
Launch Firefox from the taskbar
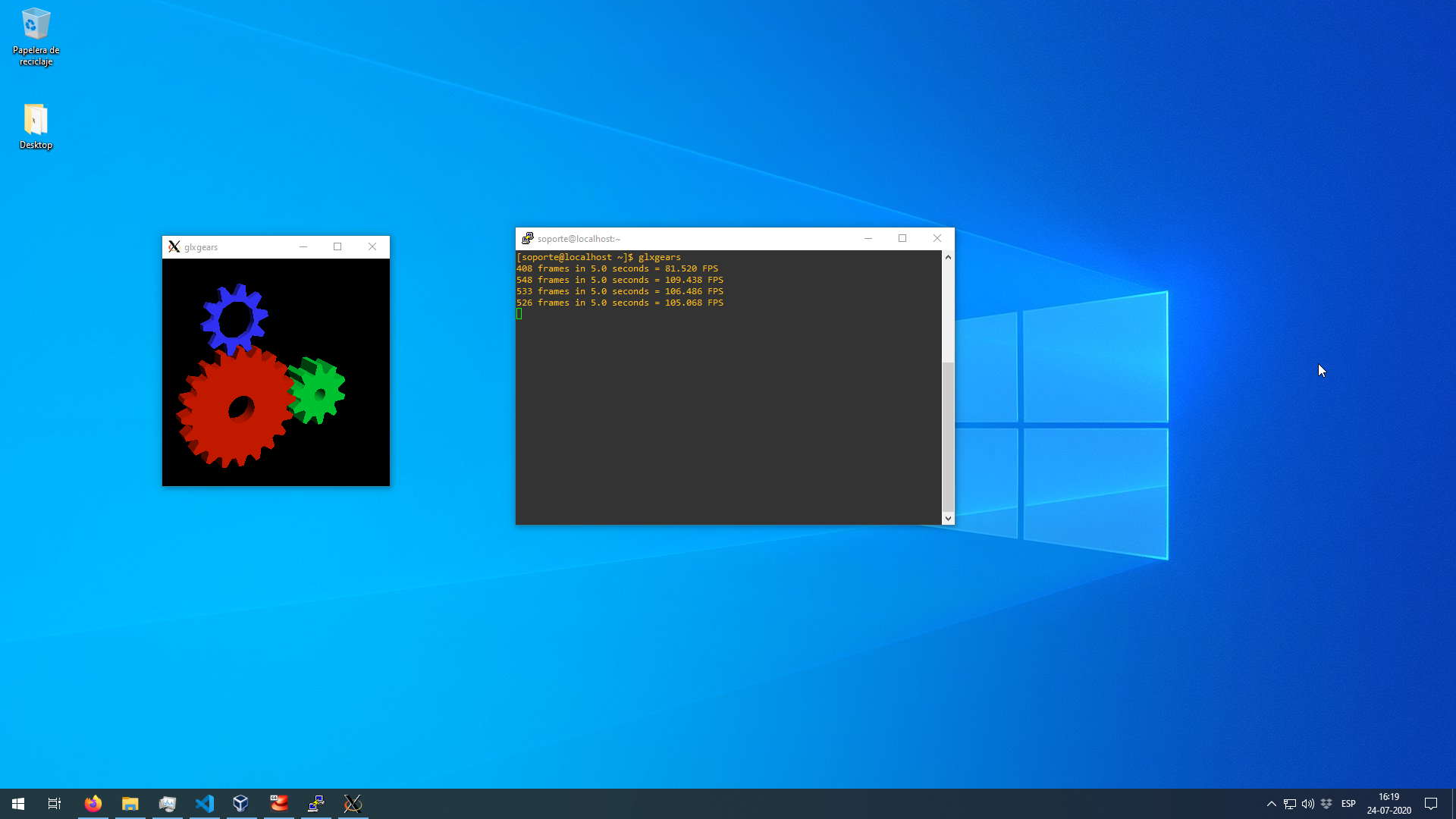click(93, 804)
